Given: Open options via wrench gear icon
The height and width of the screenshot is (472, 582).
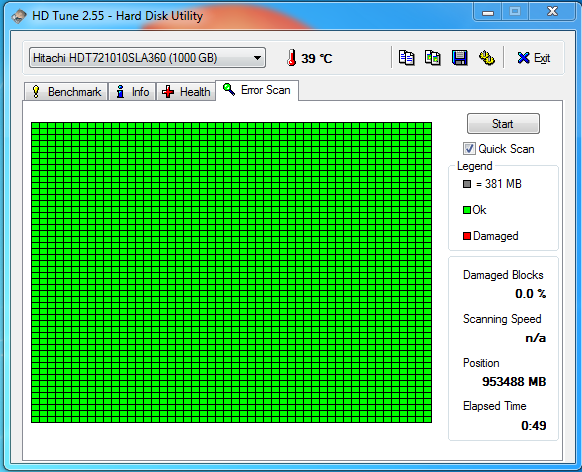Looking at the screenshot, I should [x=486, y=58].
